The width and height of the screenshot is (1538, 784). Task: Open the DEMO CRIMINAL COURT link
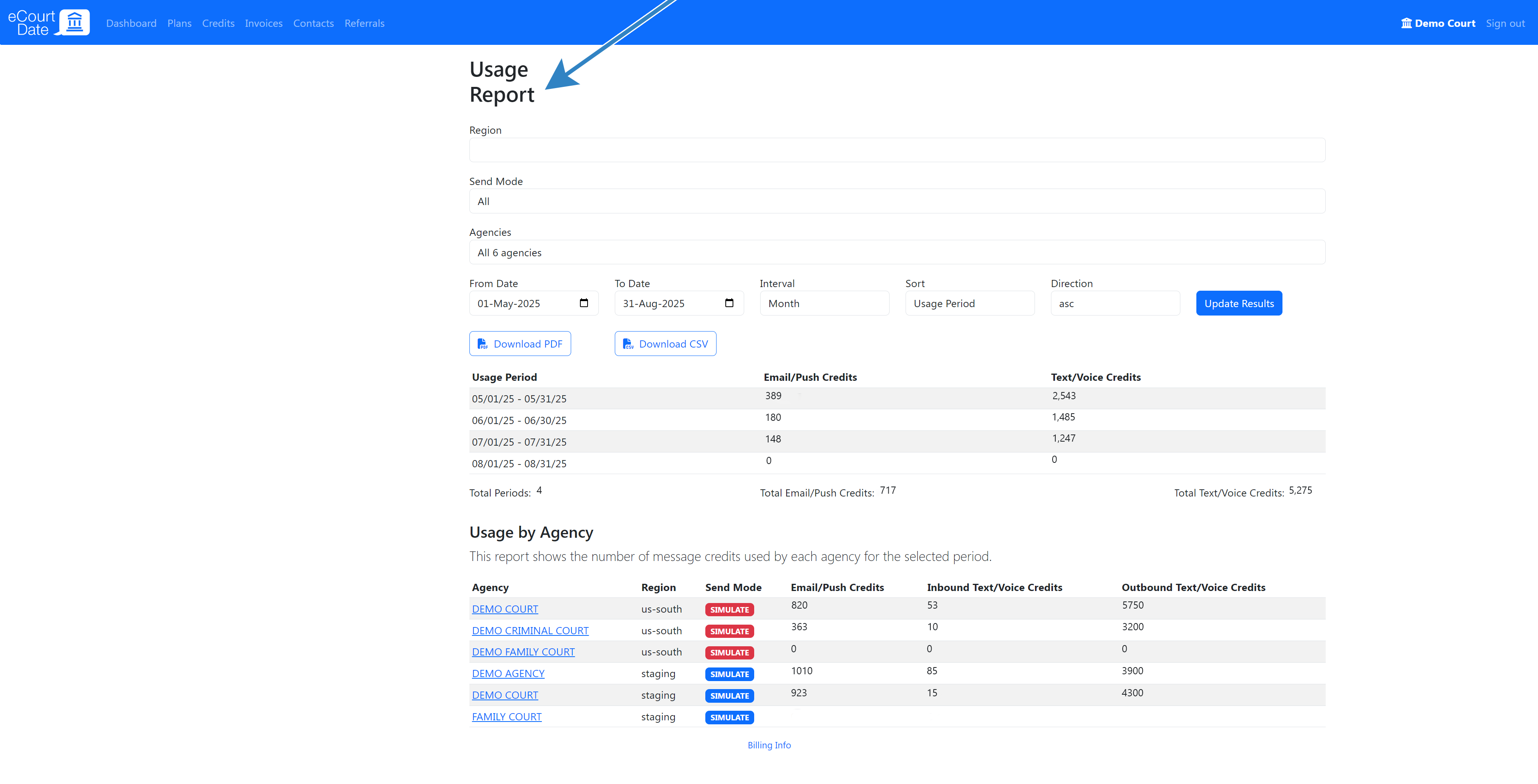pos(530,631)
